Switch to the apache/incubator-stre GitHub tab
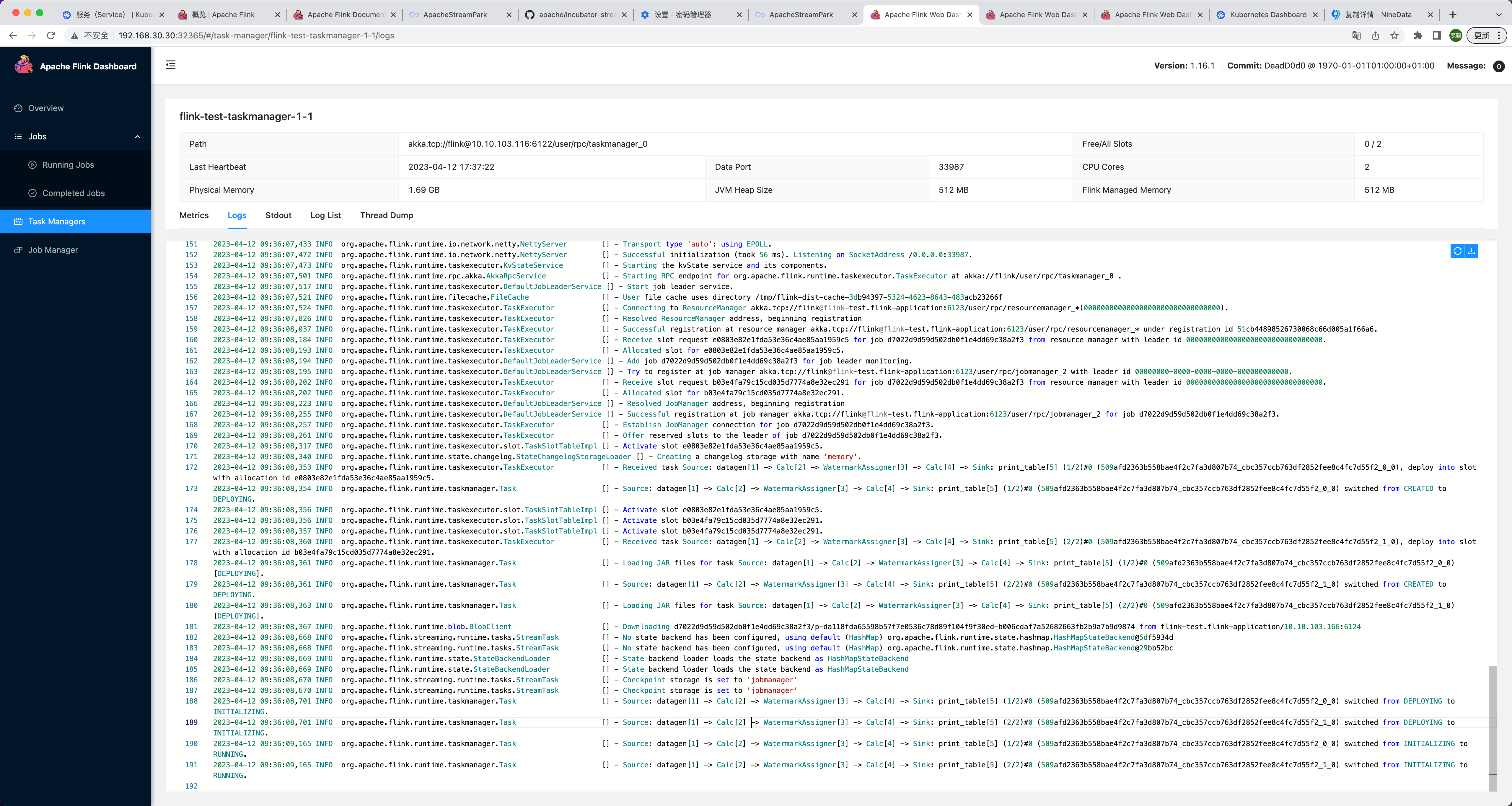1512x806 pixels. pos(577,15)
